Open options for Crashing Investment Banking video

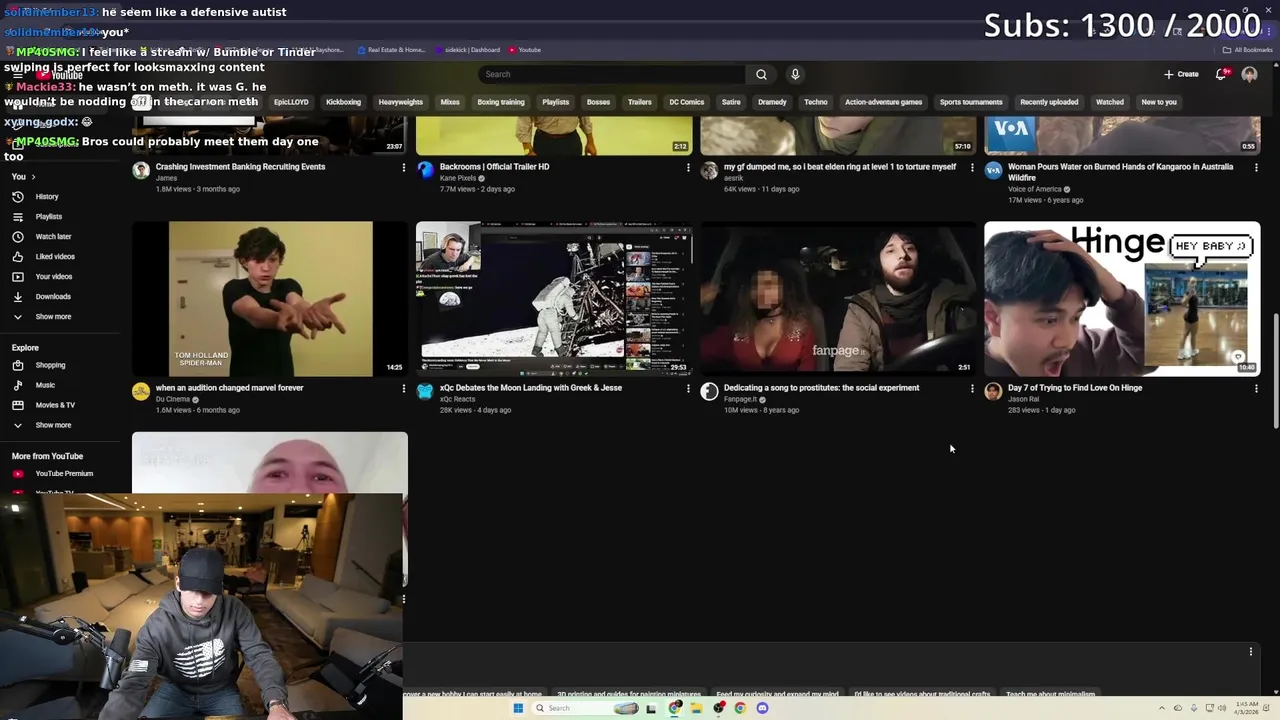click(404, 168)
